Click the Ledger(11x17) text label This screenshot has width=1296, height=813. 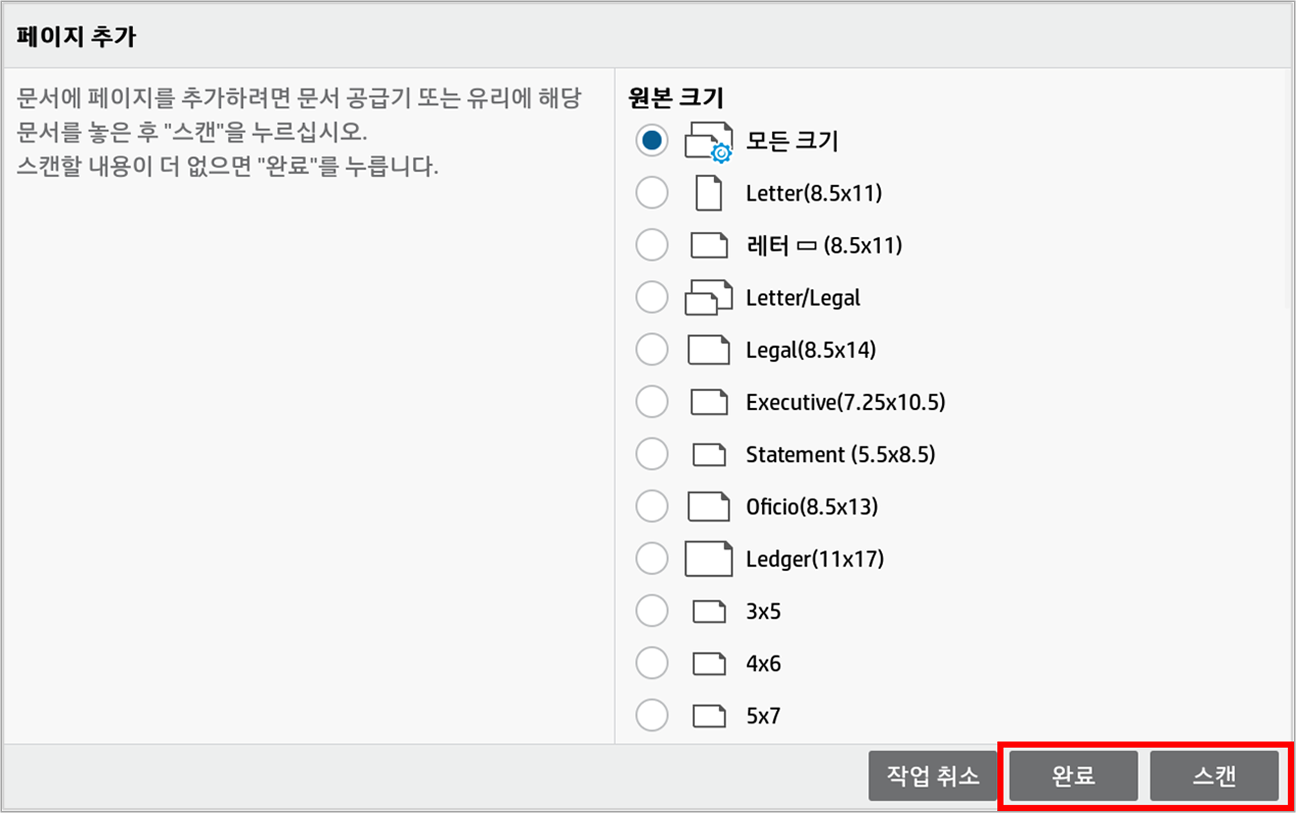[814, 559]
